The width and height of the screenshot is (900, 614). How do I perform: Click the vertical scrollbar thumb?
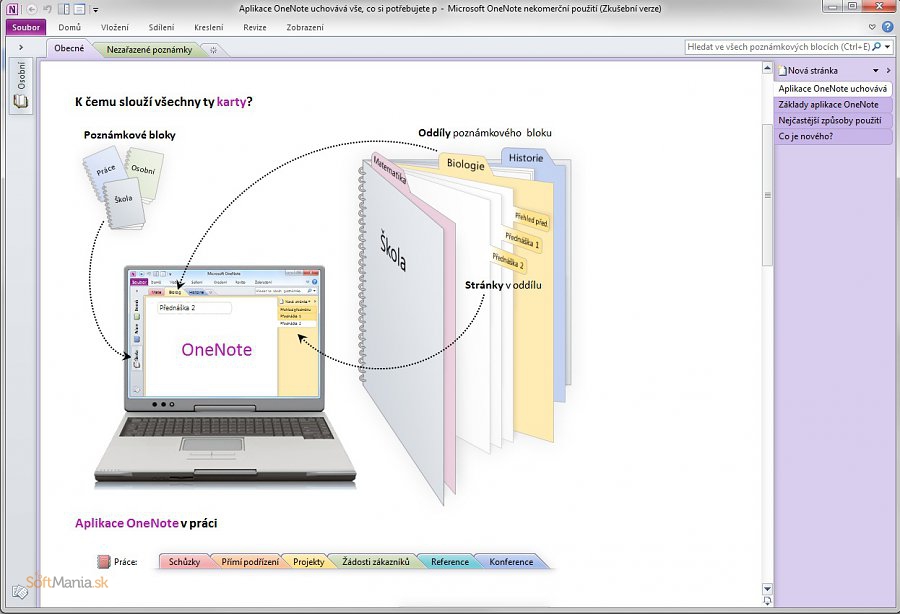click(x=767, y=195)
